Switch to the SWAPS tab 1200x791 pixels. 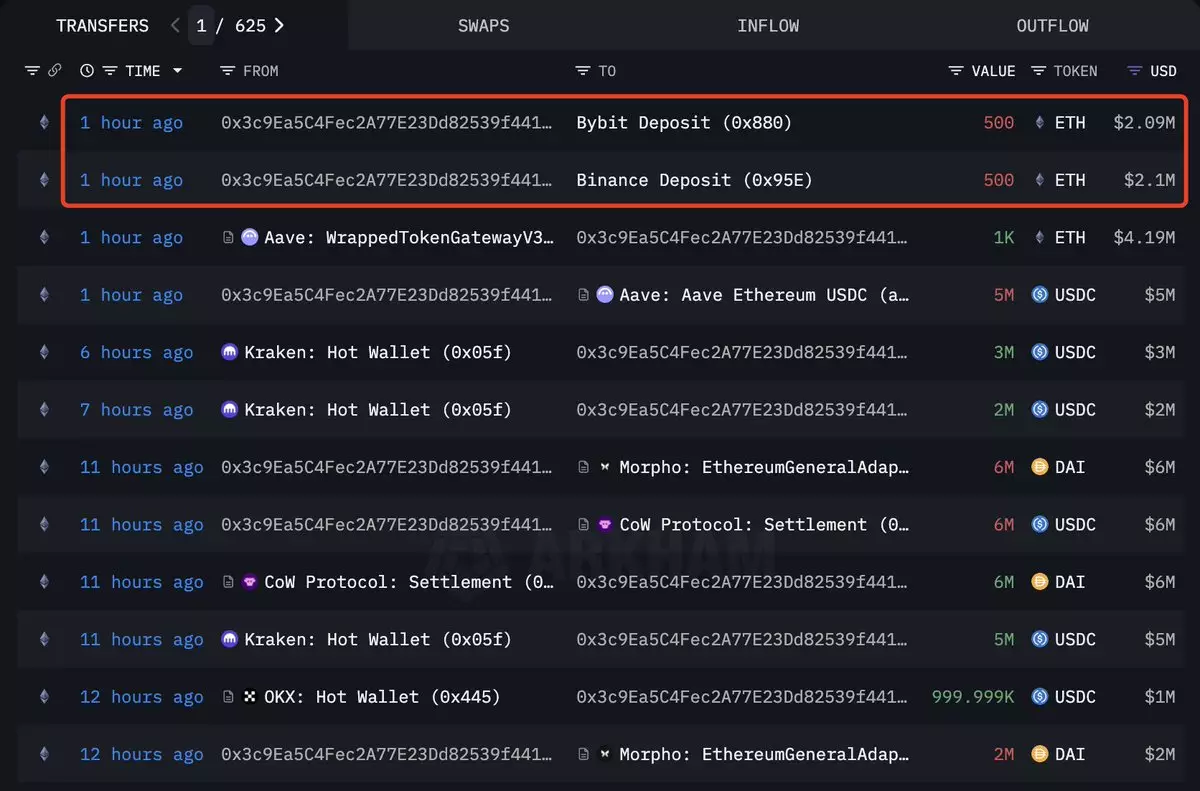(x=483, y=26)
